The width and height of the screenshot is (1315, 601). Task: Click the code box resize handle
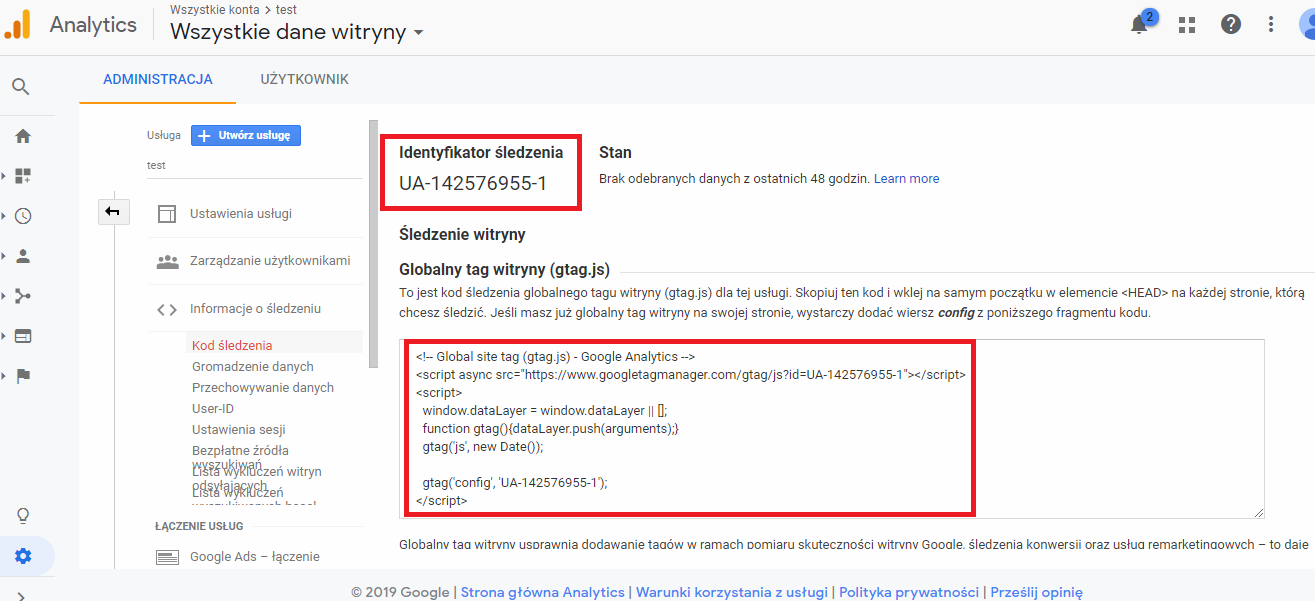(1258, 511)
